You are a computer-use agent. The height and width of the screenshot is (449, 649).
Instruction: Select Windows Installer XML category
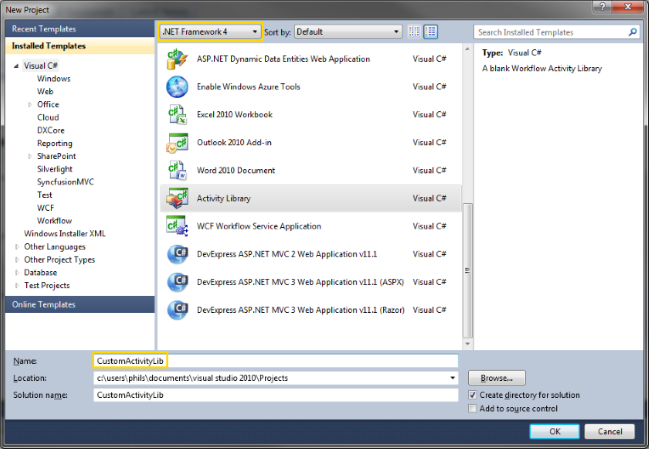(65, 234)
